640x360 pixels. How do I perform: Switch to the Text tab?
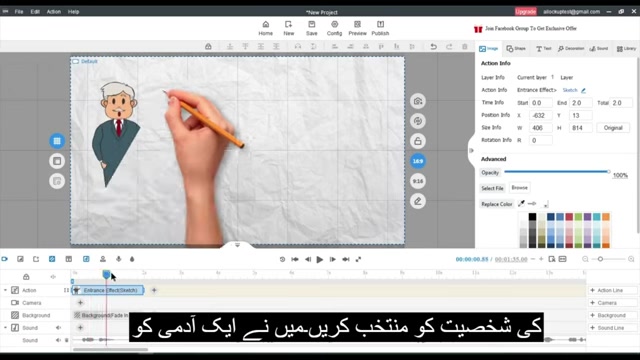click(x=543, y=49)
